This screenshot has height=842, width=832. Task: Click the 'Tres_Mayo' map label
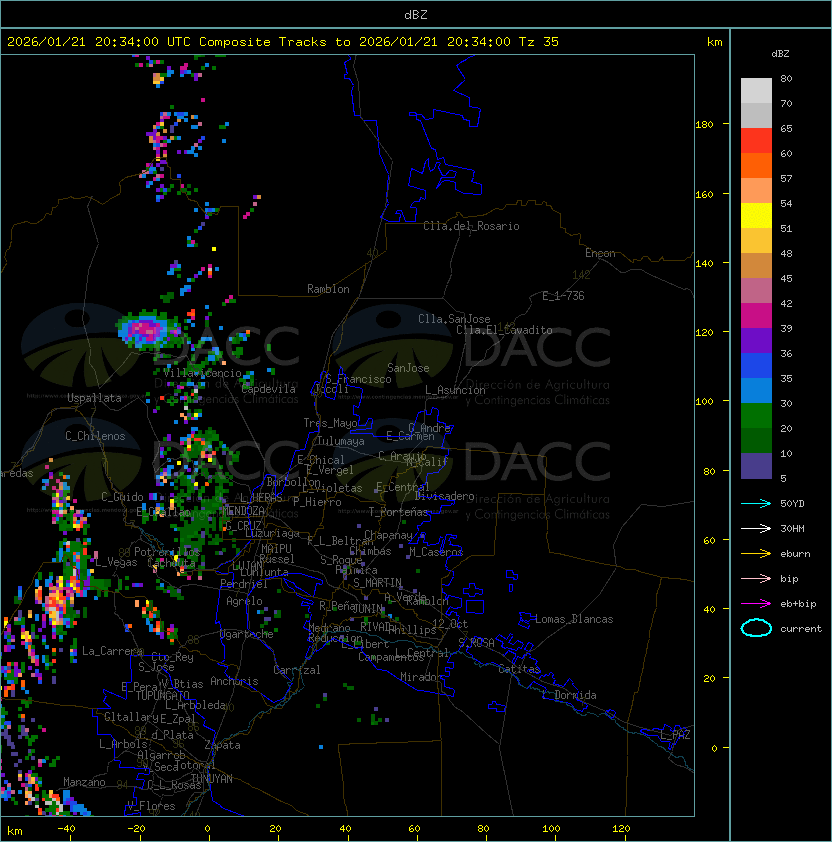click(x=330, y=423)
